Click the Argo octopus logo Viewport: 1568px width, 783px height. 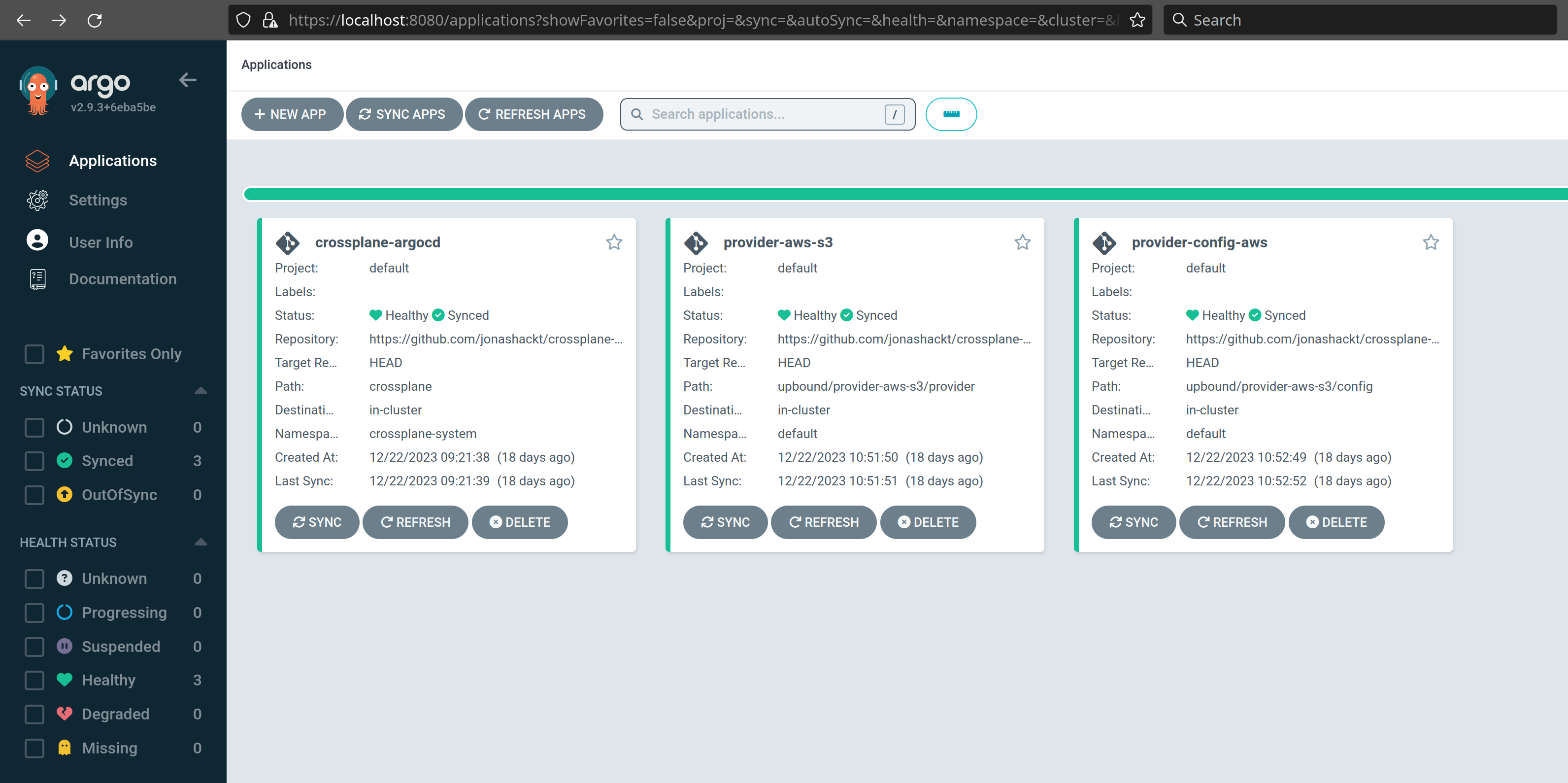[x=38, y=91]
